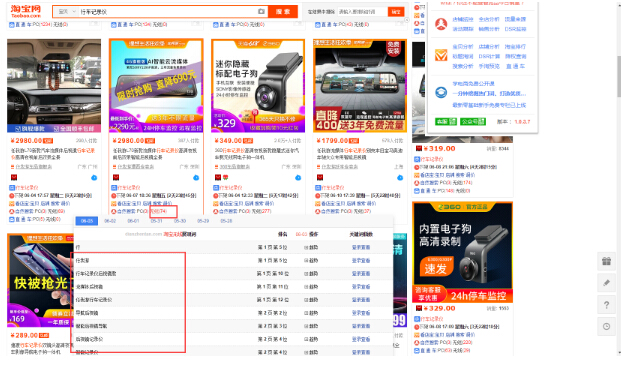Click the clock history icon in right sidebar

coord(606,327)
